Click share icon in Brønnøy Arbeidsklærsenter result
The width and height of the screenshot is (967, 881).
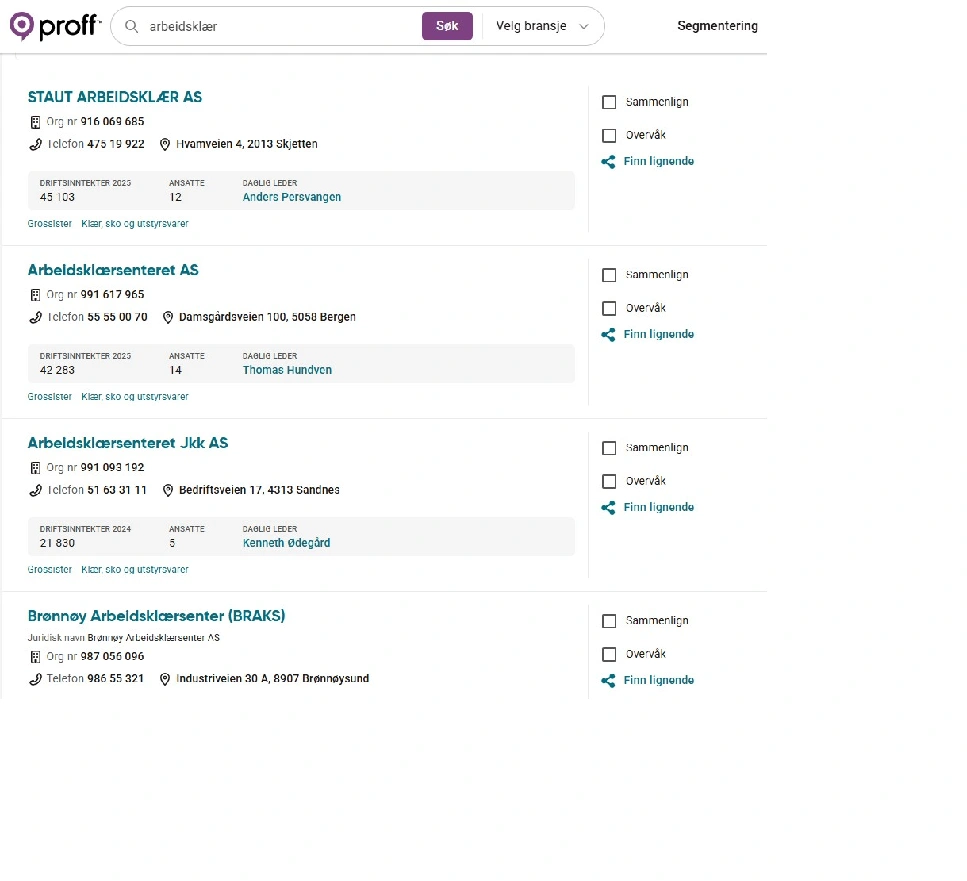pos(608,681)
